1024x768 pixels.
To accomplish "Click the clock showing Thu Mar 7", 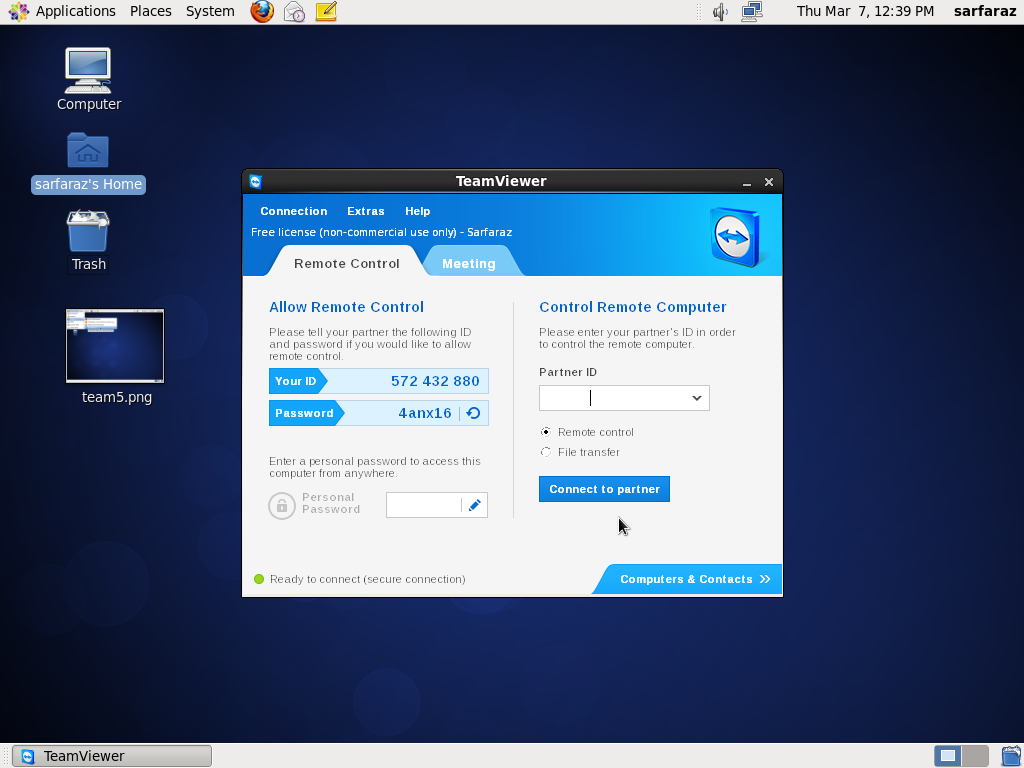I will tap(865, 11).
